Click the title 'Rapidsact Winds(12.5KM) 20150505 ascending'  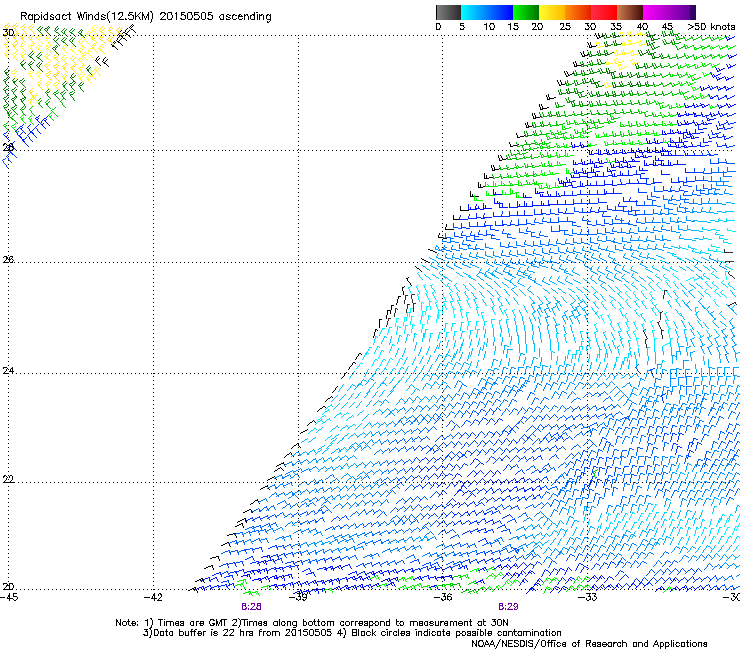click(146, 17)
